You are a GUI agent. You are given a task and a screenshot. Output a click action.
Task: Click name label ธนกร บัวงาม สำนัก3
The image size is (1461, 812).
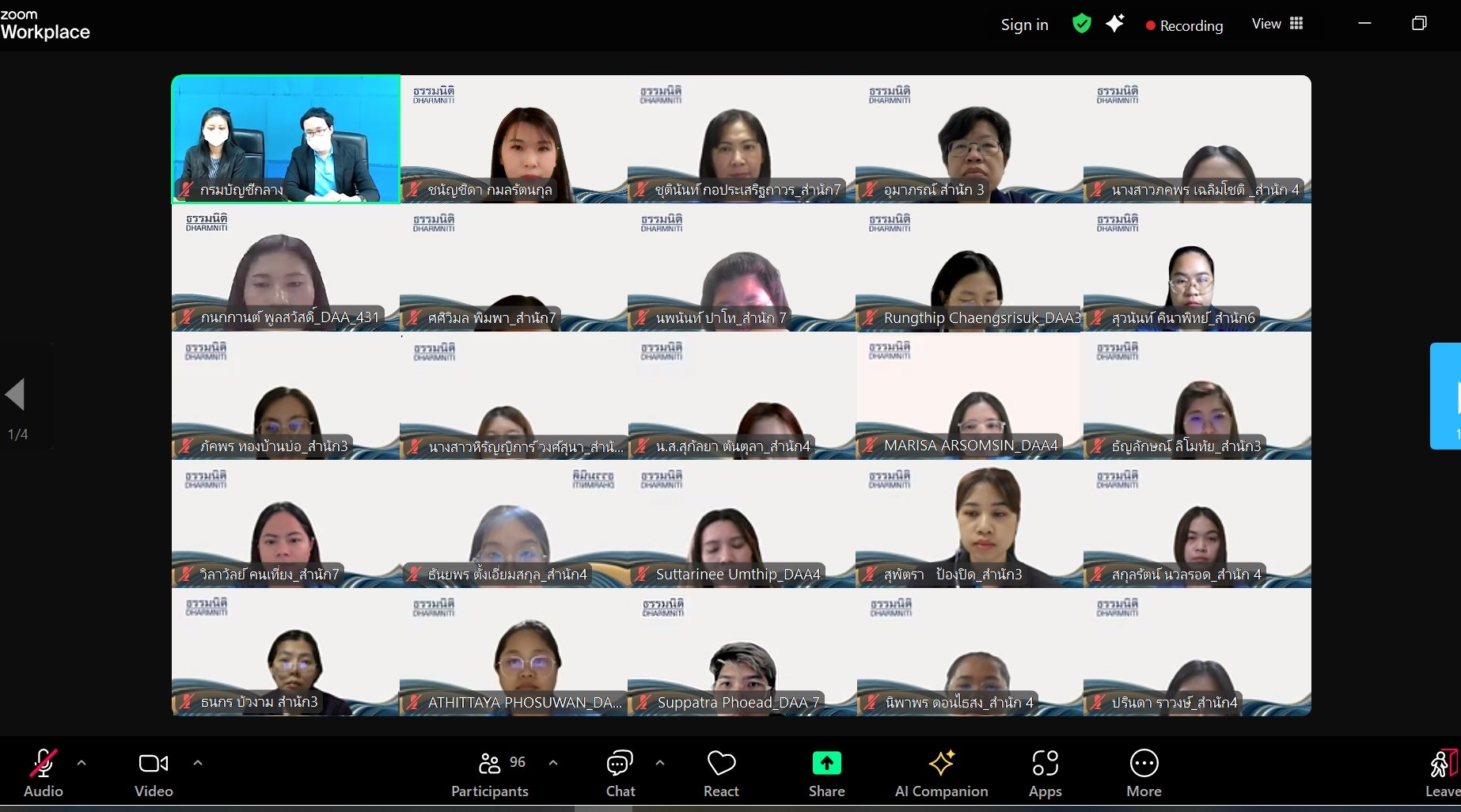pyautogui.click(x=260, y=702)
